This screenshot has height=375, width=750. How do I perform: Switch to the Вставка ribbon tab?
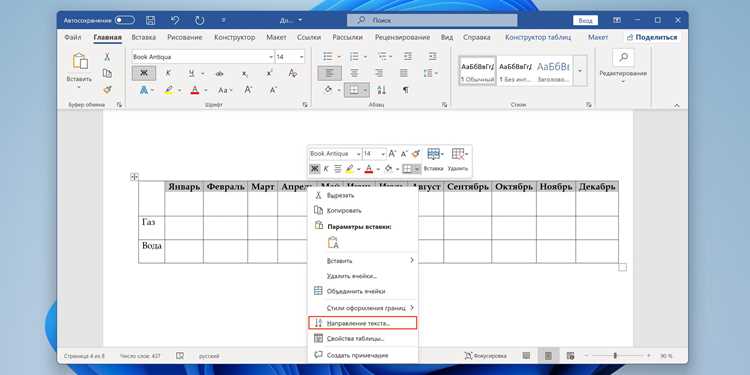143,37
